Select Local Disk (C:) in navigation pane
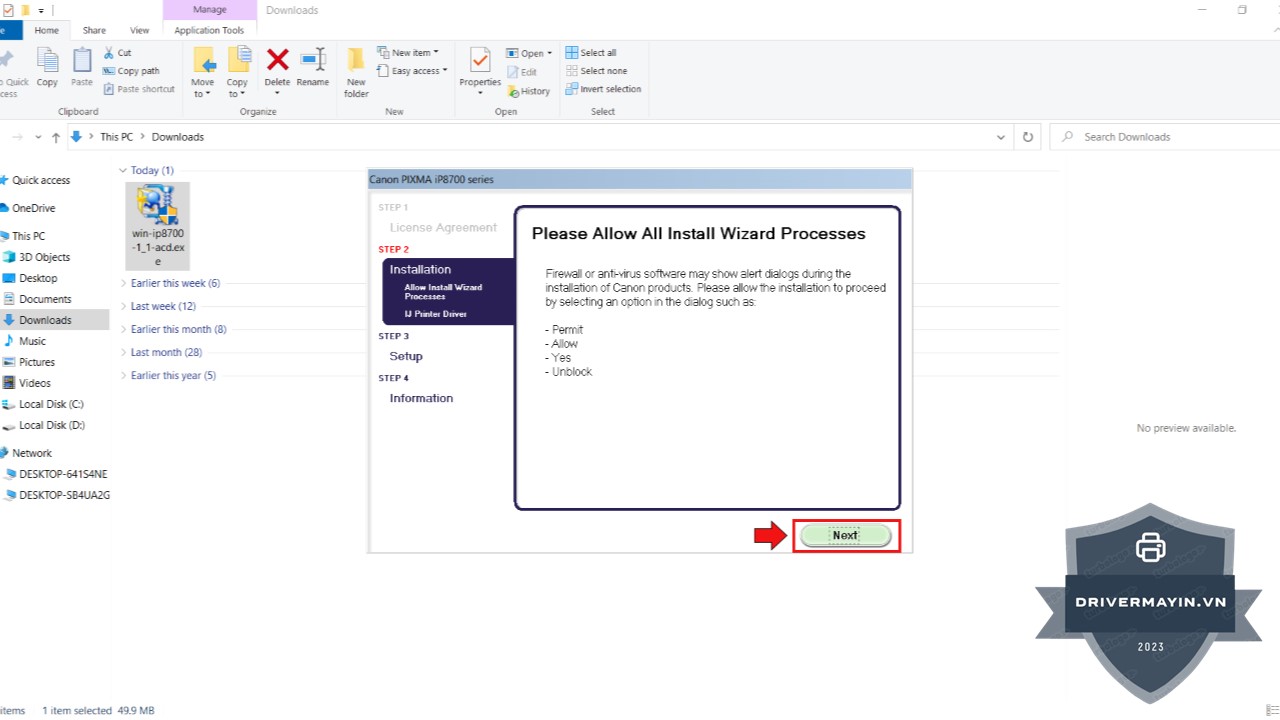This screenshot has width=1280, height=720. [51, 404]
